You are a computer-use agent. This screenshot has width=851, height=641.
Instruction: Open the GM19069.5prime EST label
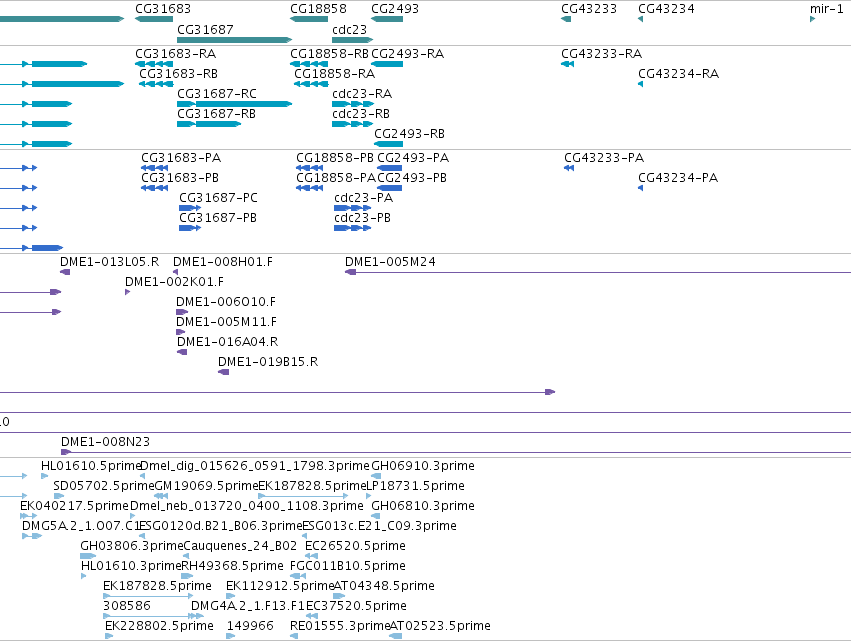(x=206, y=486)
